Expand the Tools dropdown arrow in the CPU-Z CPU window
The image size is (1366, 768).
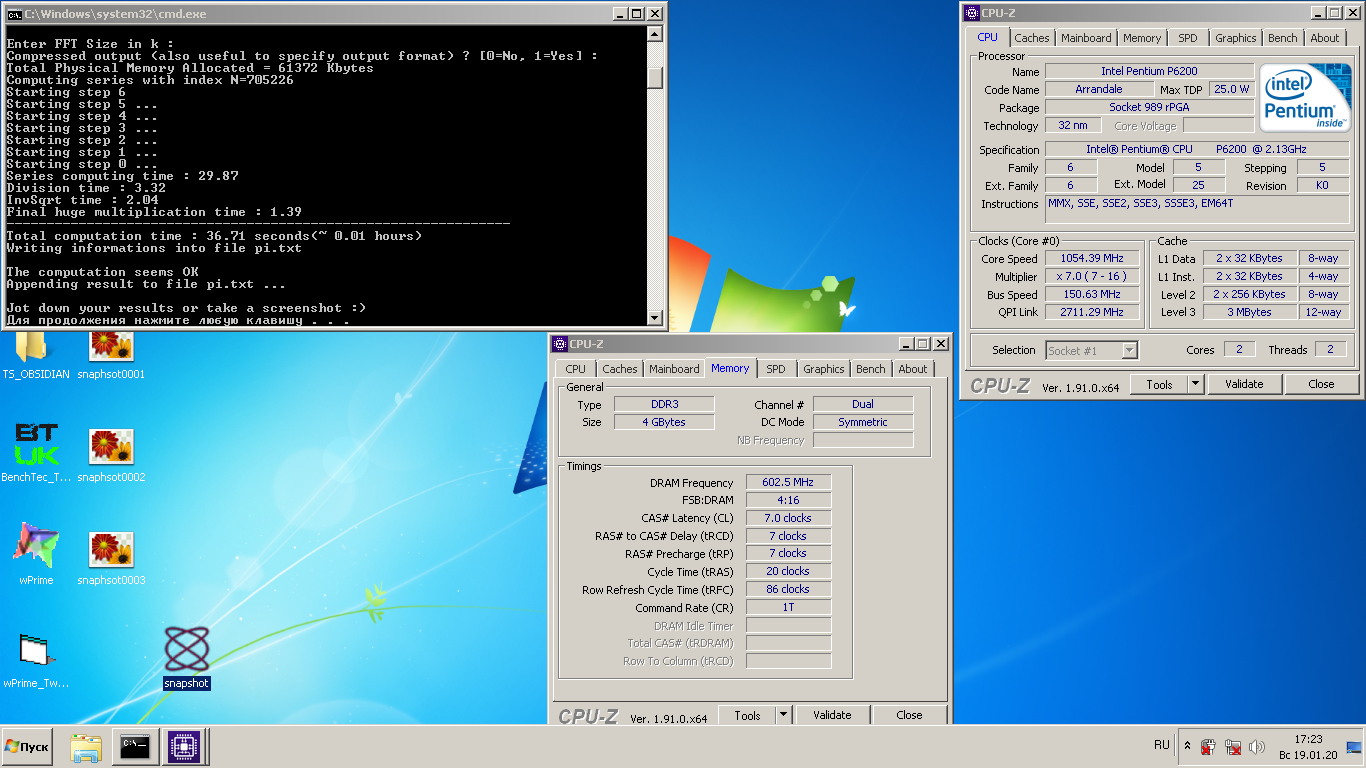click(x=1195, y=384)
